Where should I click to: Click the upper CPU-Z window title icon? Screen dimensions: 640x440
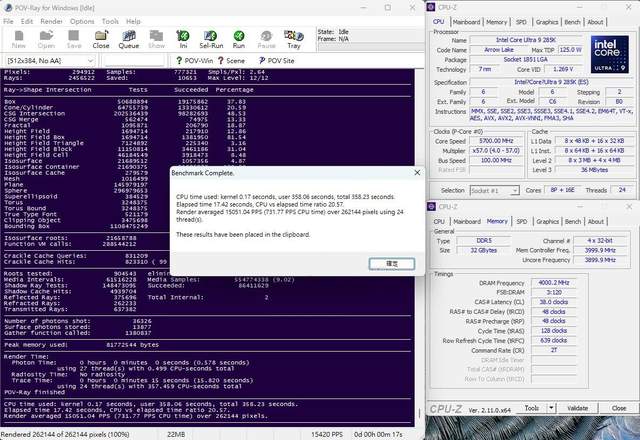click(431, 7)
